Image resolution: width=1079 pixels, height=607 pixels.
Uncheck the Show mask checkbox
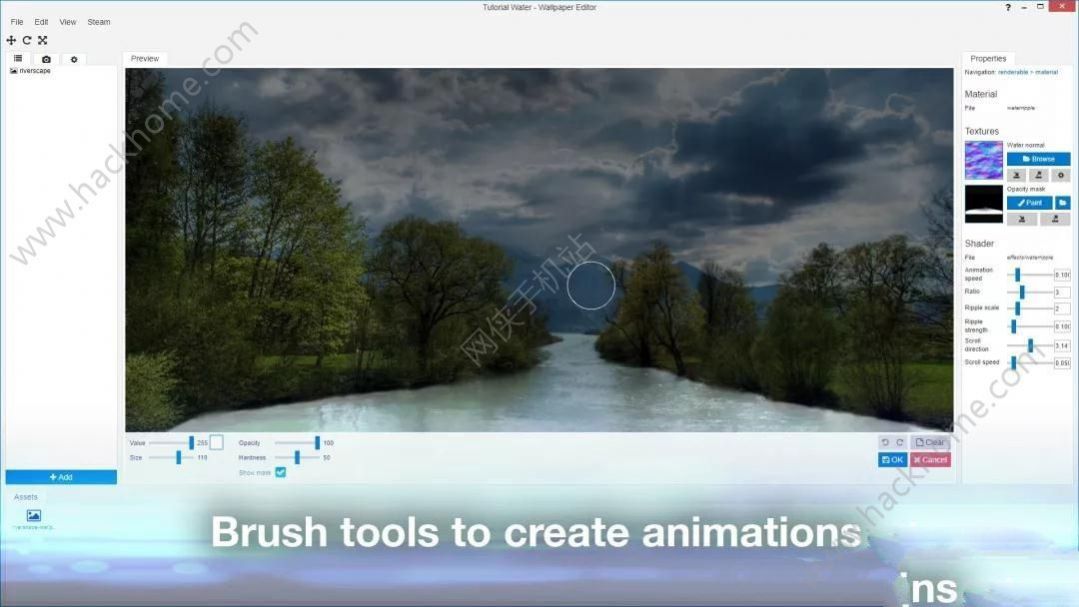[280, 472]
